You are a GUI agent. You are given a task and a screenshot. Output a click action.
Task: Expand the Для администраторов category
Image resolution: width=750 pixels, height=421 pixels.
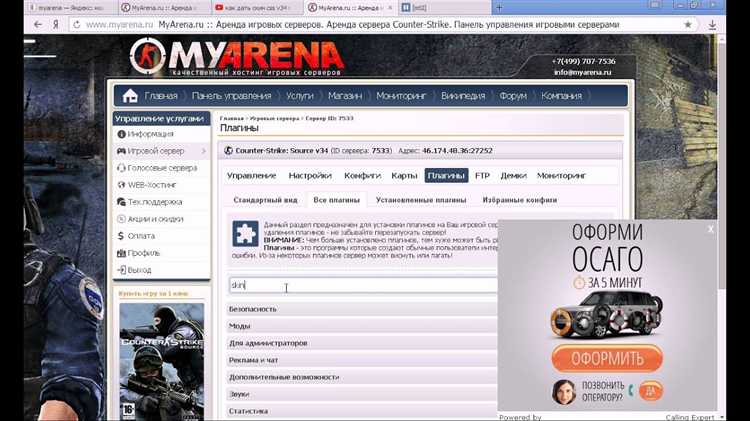pos(362,343)
